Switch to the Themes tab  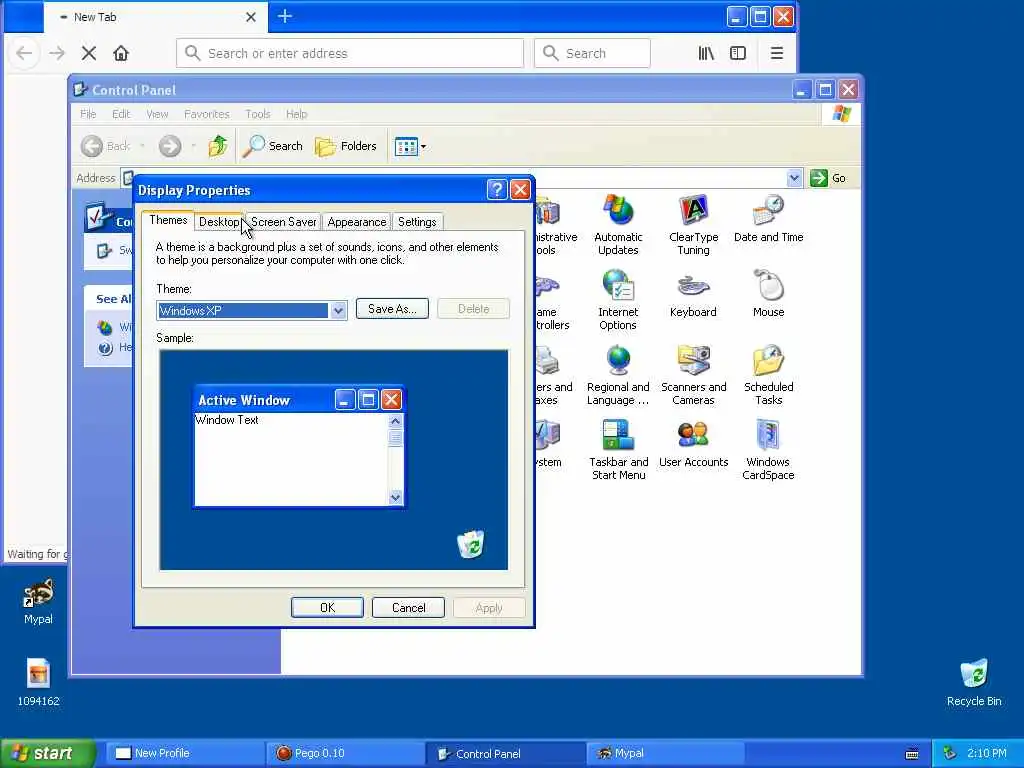[168, 220]
